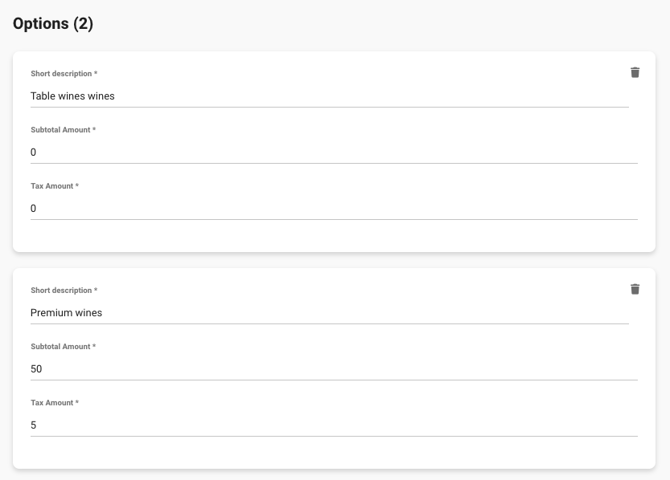Click the word 'Table' in the description
This screenshot has height=480, width=670.
point(43,96)
